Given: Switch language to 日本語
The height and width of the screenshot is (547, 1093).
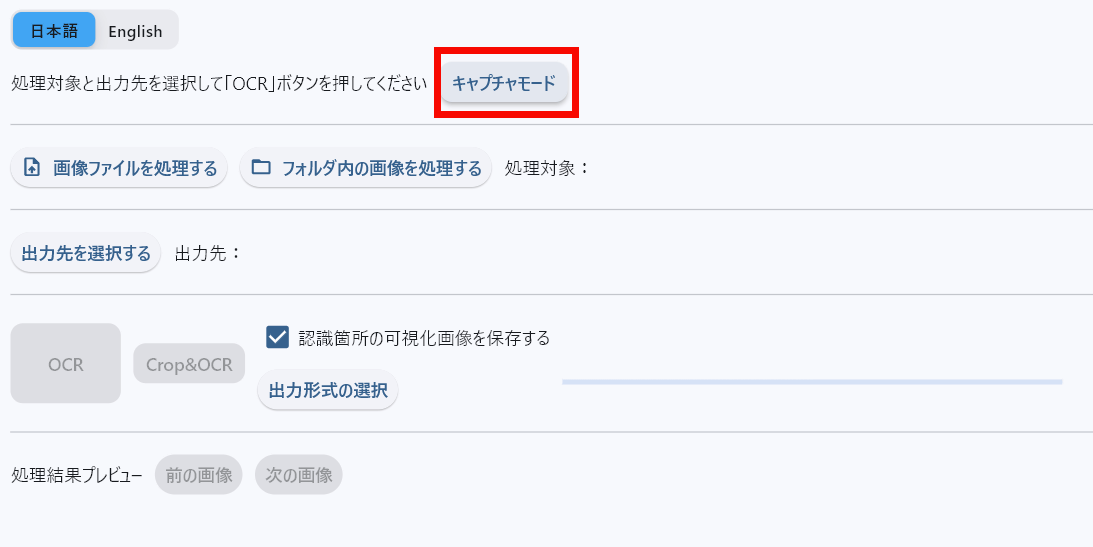Looking at the screenshot, I should click(x=54, y=30).
